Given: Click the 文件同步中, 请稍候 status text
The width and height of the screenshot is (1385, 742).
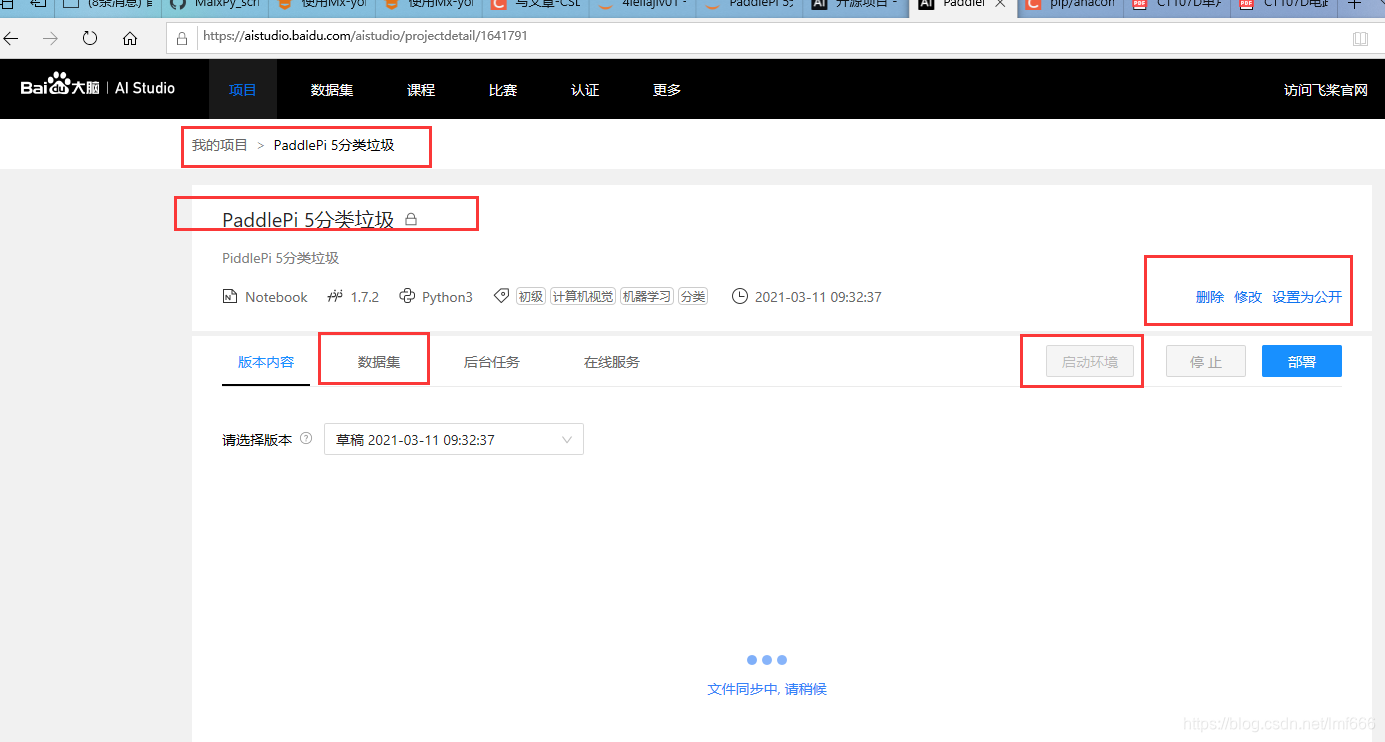Looking at the screenshot, I should pyautogui.click(x=767, y=689).
